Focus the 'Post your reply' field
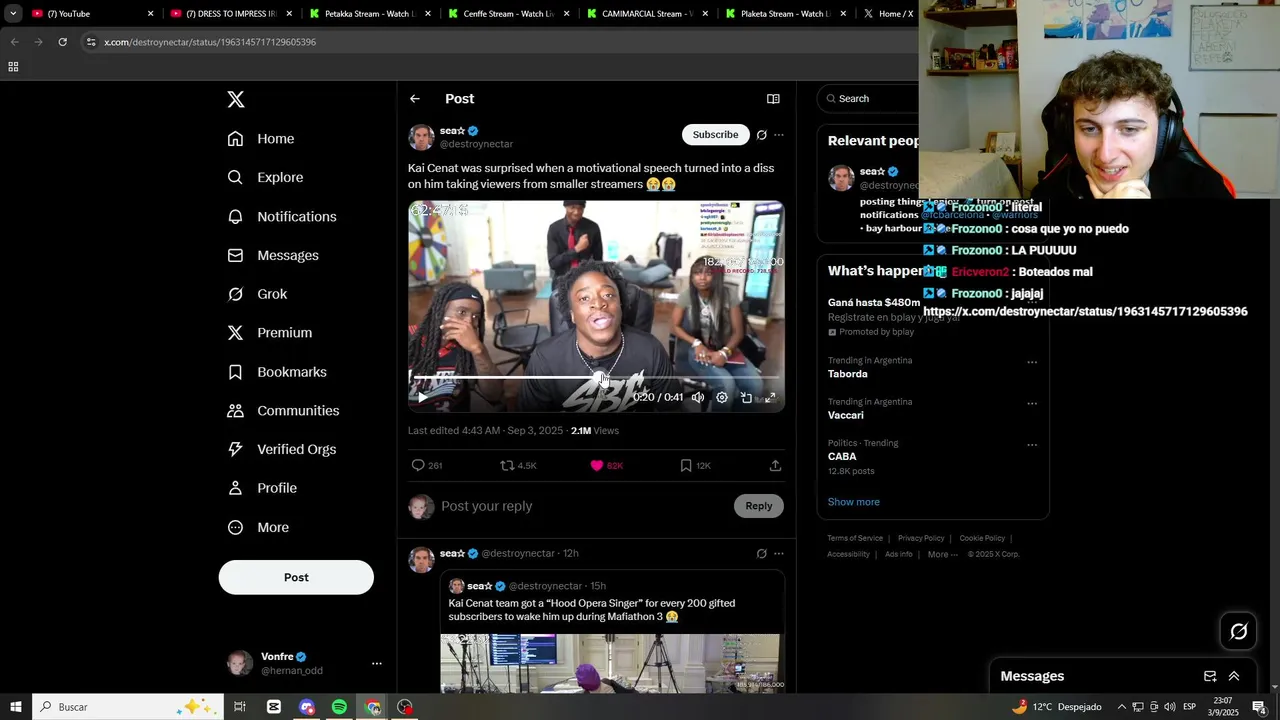Screen dimensions: 1280x720 tap(583, 506)
